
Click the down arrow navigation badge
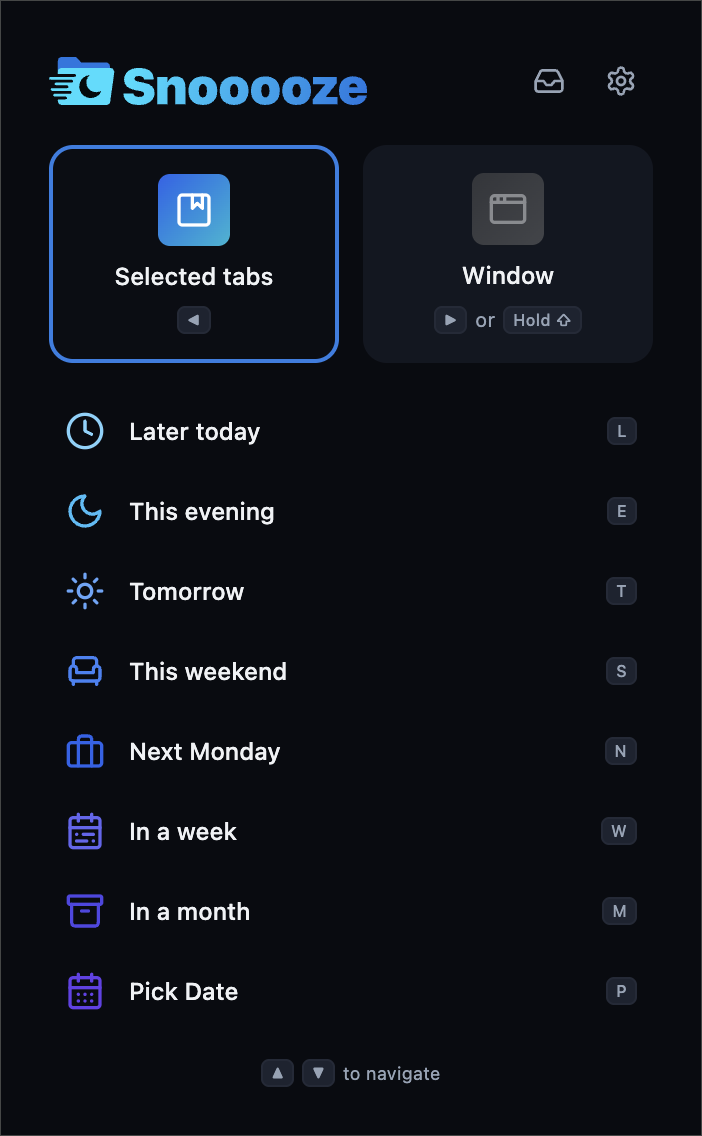(318, 1072)
